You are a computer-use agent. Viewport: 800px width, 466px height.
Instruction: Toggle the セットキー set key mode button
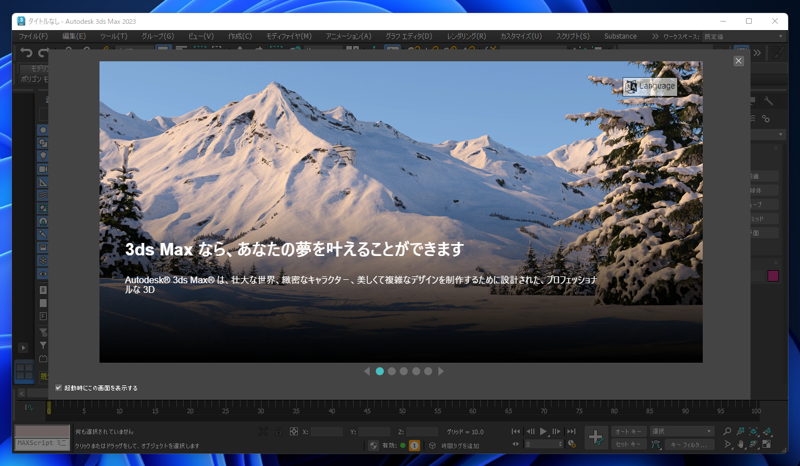click(629, 445)
